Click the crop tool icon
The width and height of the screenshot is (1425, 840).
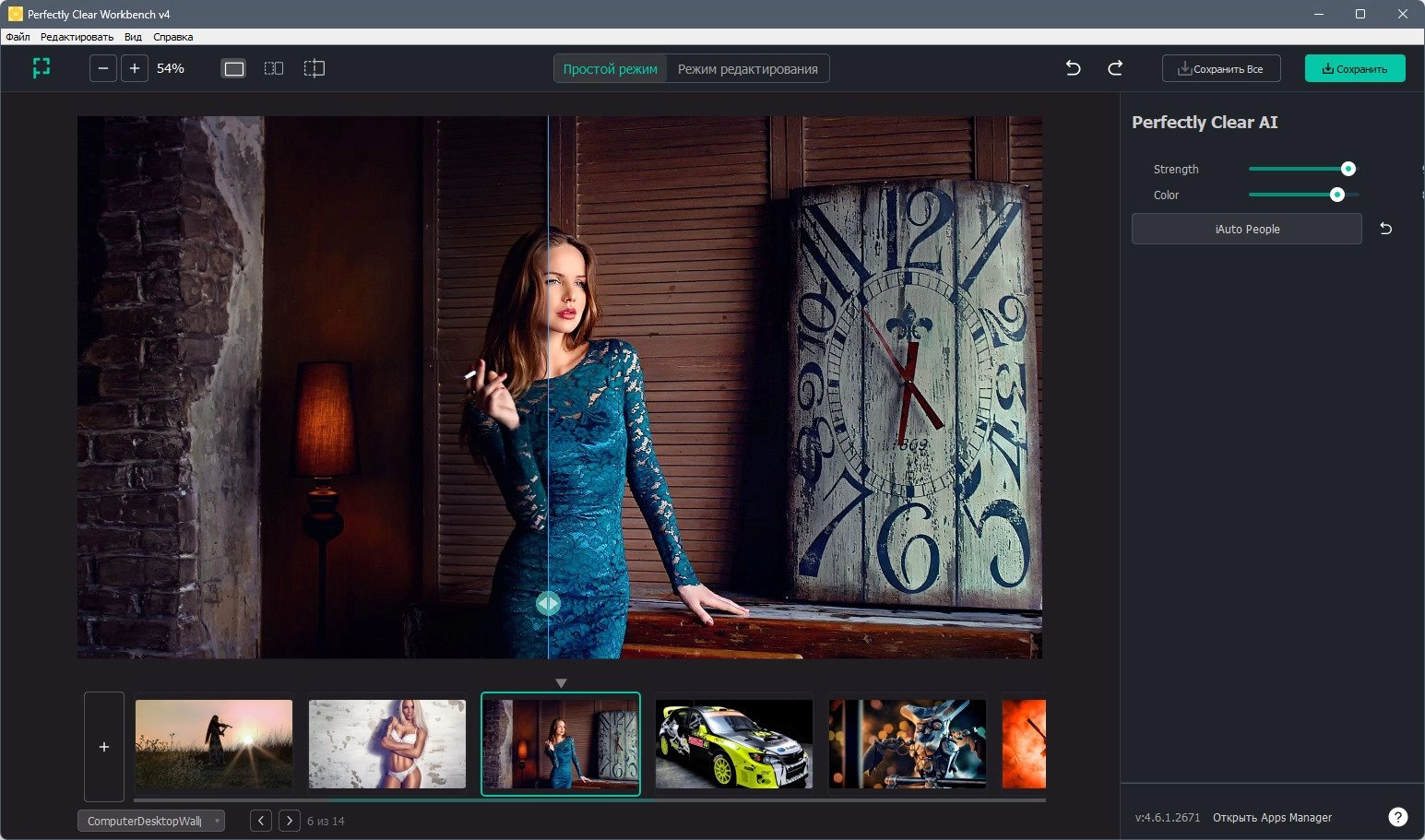41,68
